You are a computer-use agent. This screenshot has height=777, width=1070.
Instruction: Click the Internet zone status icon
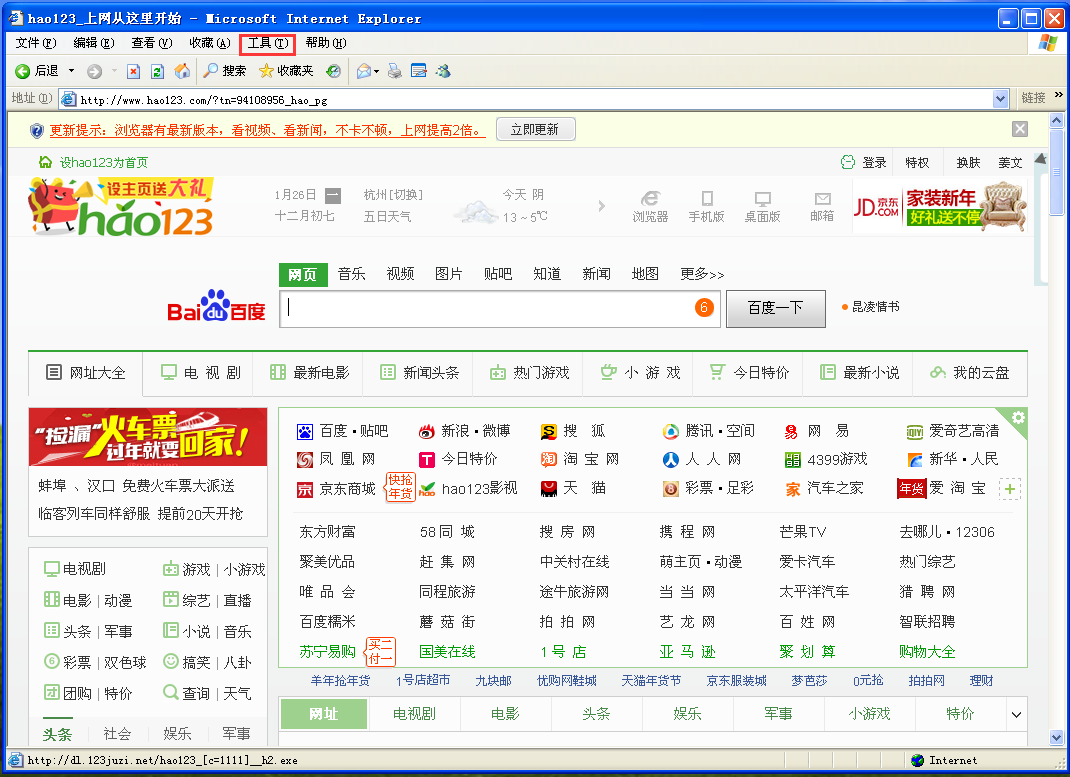coord(918,761)
